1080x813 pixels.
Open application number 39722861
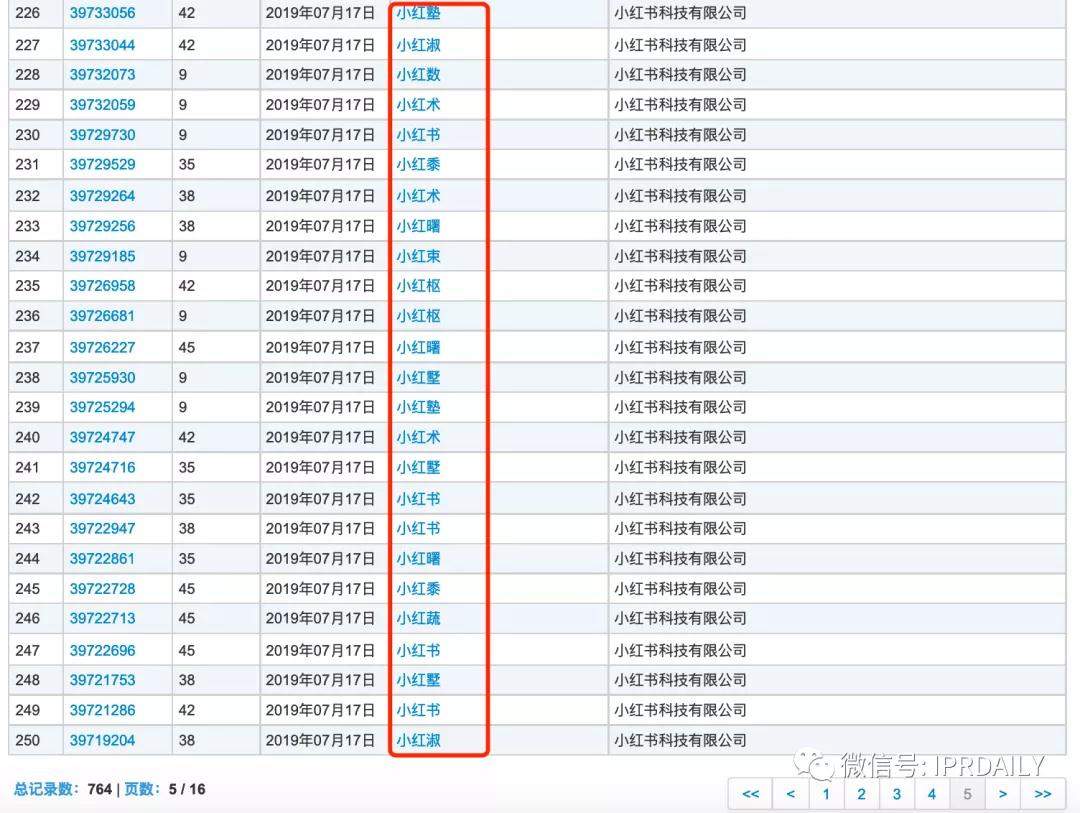click(102, 559)
